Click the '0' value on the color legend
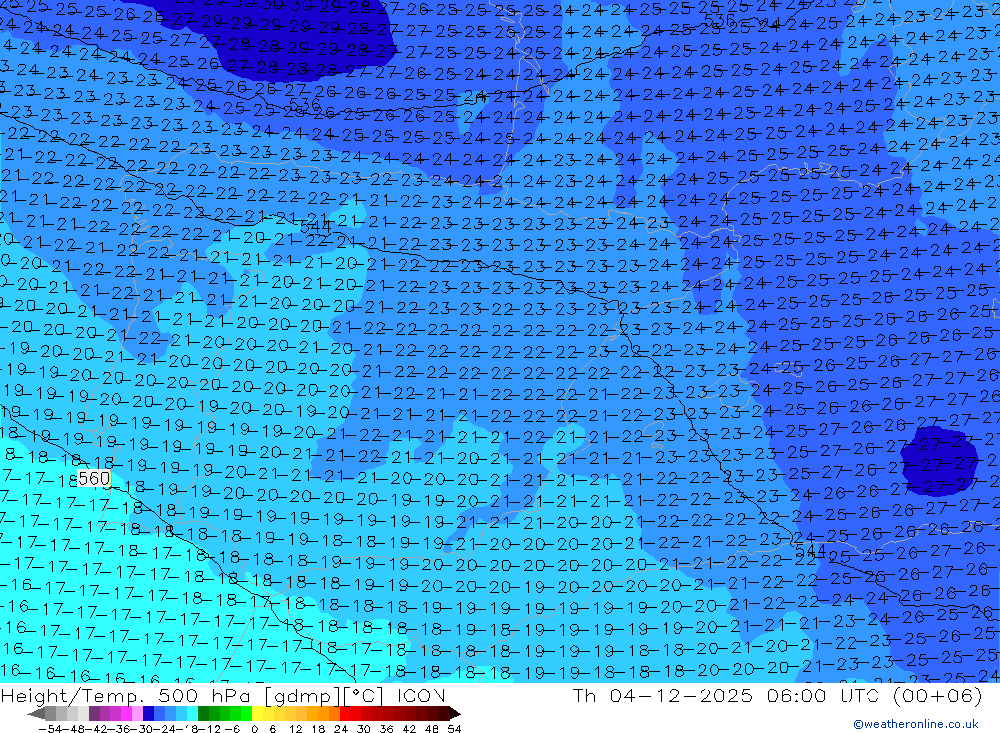This screenshot has width=1000, height=733. click(254, 729)
